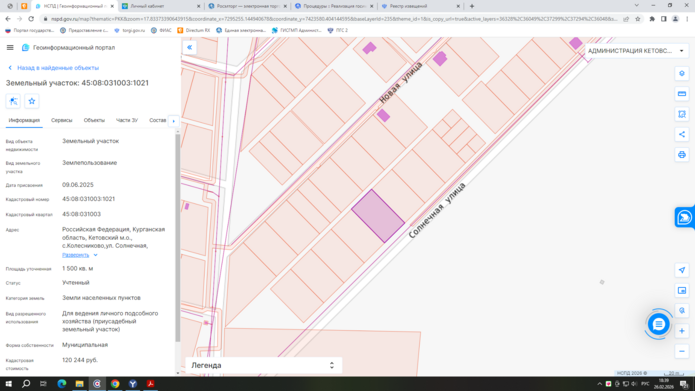Open the Части ЗУ tab
Viewport: 695px width, 391px height.
(x=127, y=120)
